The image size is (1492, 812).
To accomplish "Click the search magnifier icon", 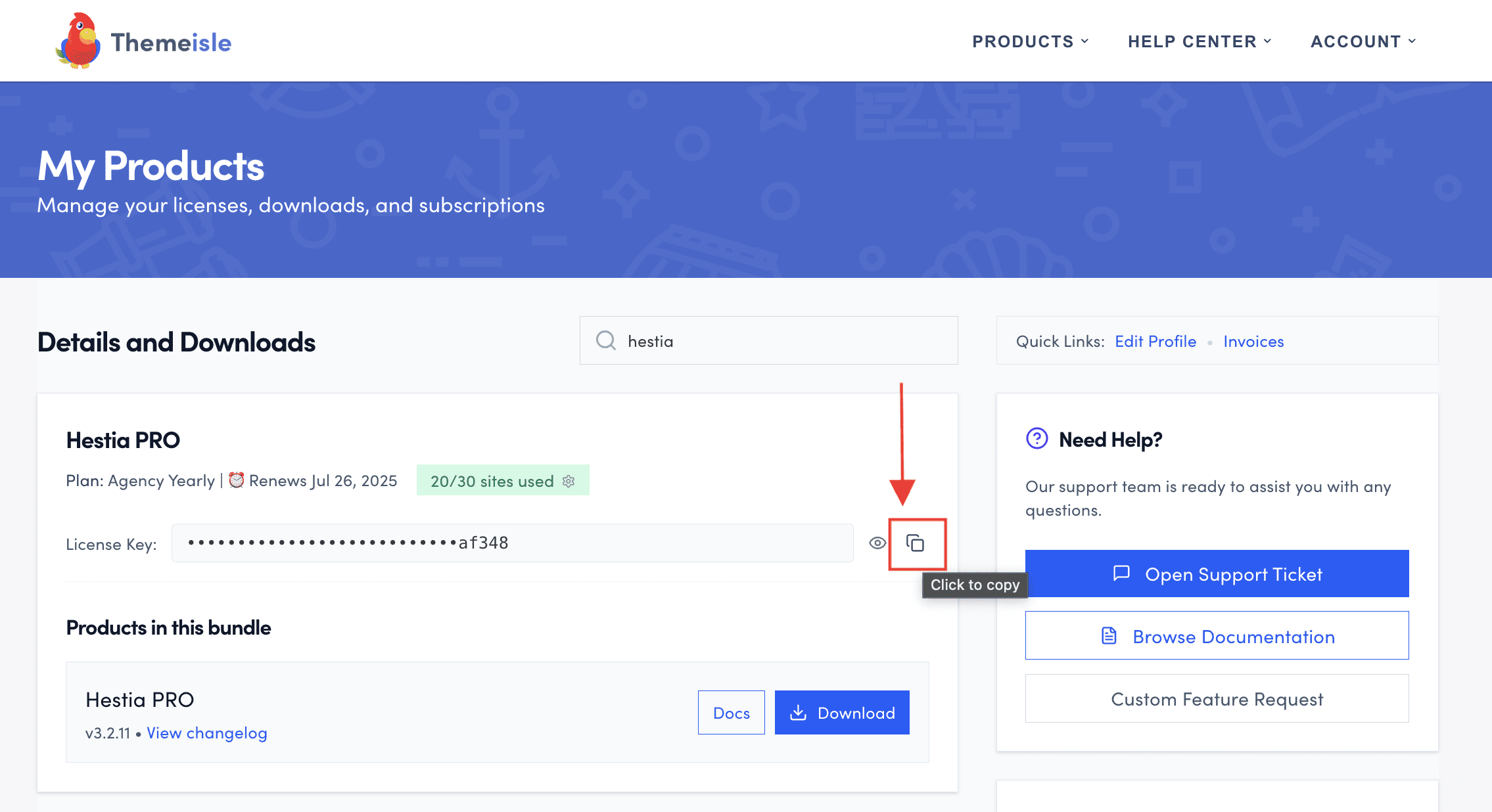I will point(605,340).
